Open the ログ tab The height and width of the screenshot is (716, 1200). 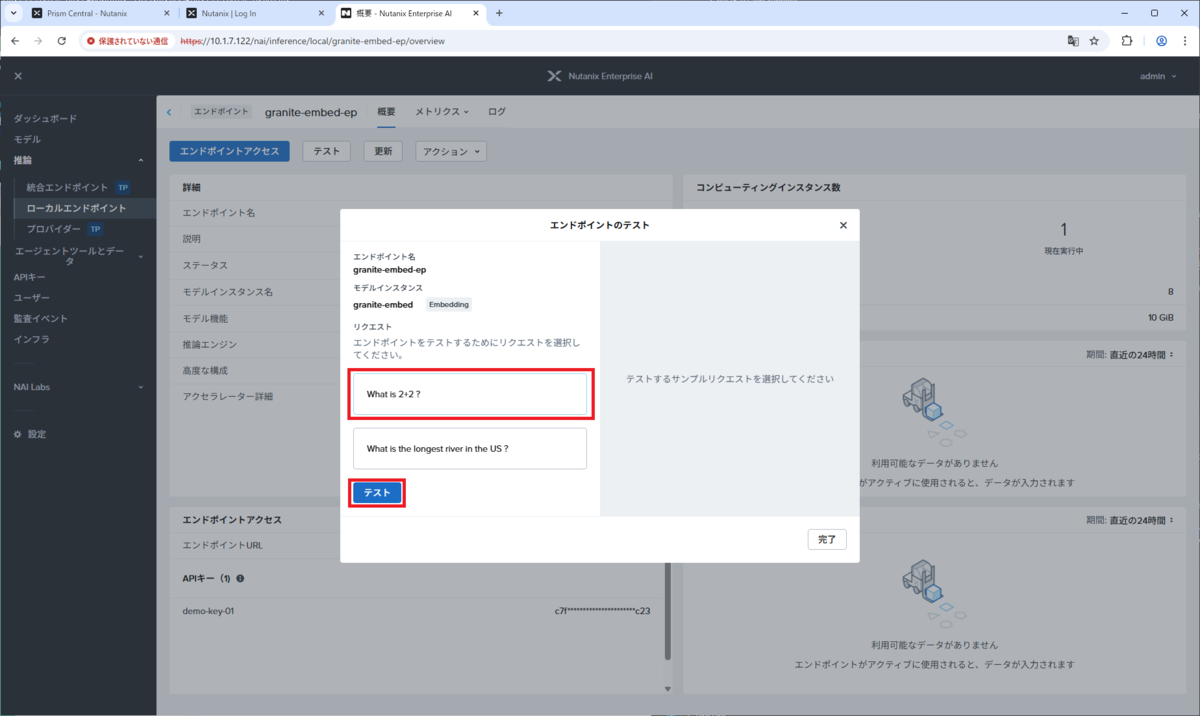[x=497, y=112]
